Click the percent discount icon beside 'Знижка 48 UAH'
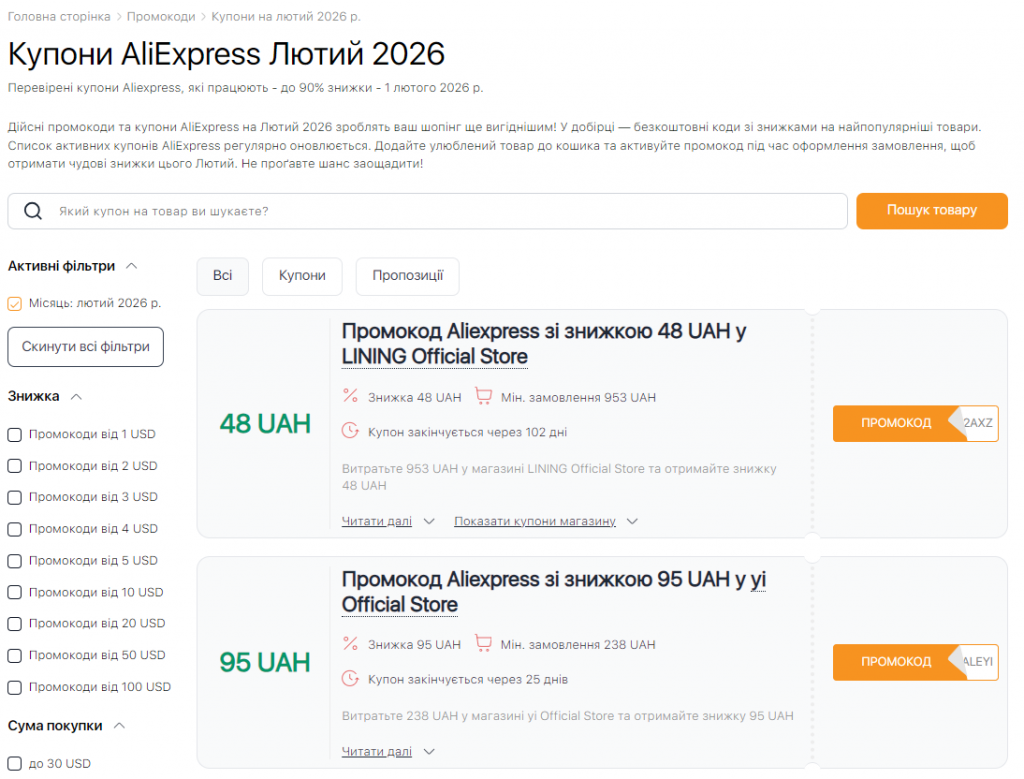 [351, 397]
